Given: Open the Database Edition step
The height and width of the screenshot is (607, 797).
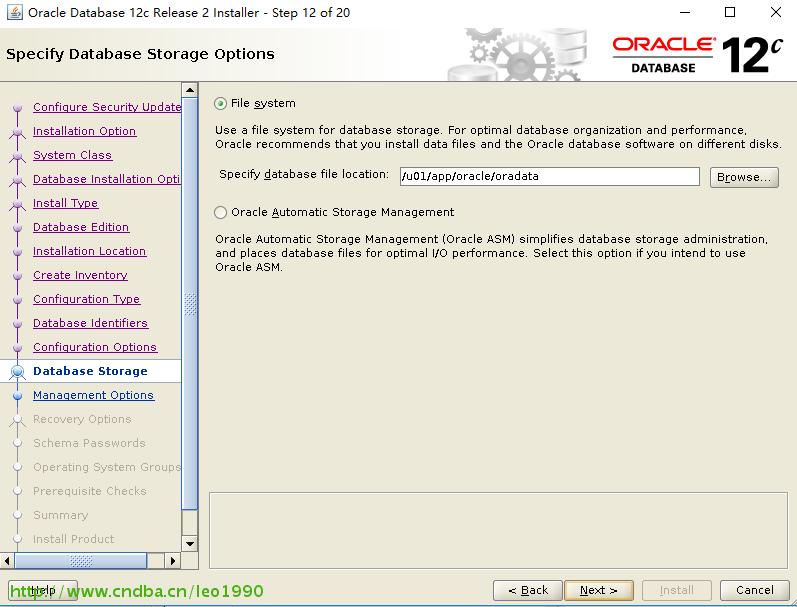Looking at the screenshot, I should 81,227.
